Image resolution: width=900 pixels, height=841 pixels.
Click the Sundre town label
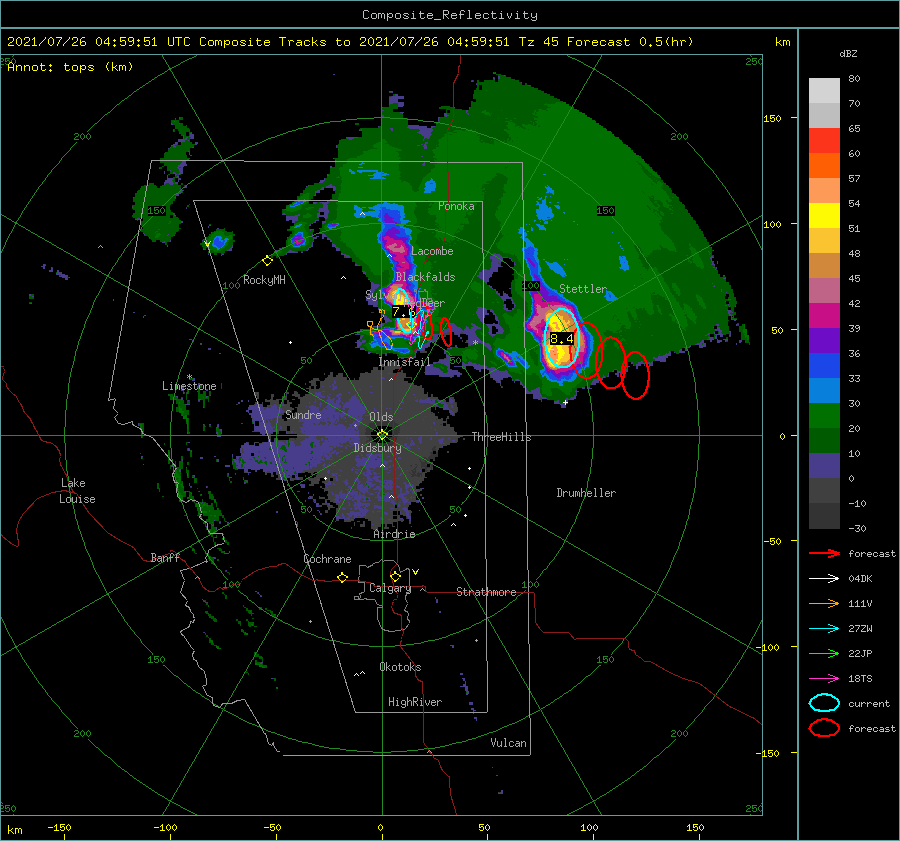[x=303, y=414]
